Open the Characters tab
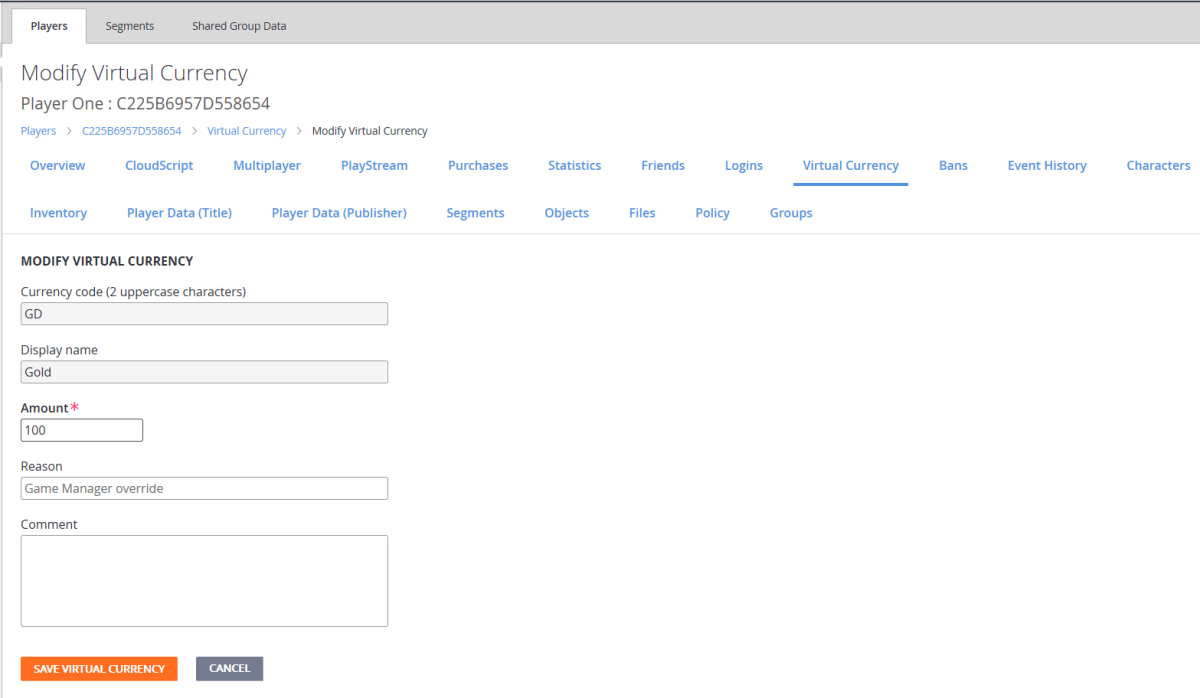 pyautogui.click(x=1158, y=166)
